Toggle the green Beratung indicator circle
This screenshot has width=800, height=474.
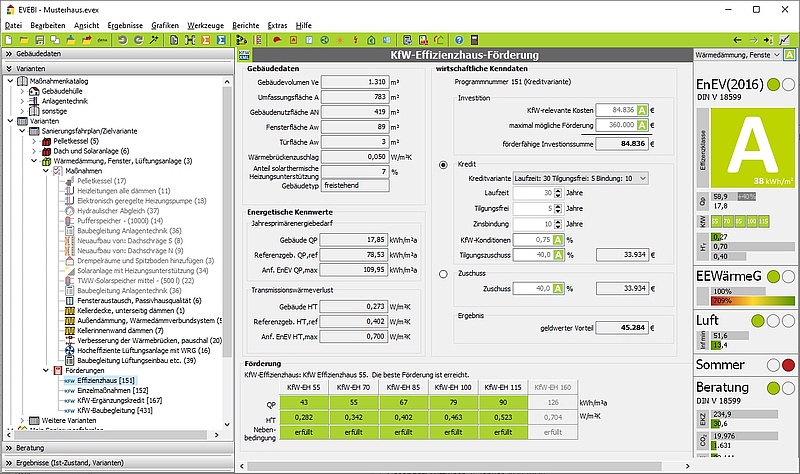773,388
